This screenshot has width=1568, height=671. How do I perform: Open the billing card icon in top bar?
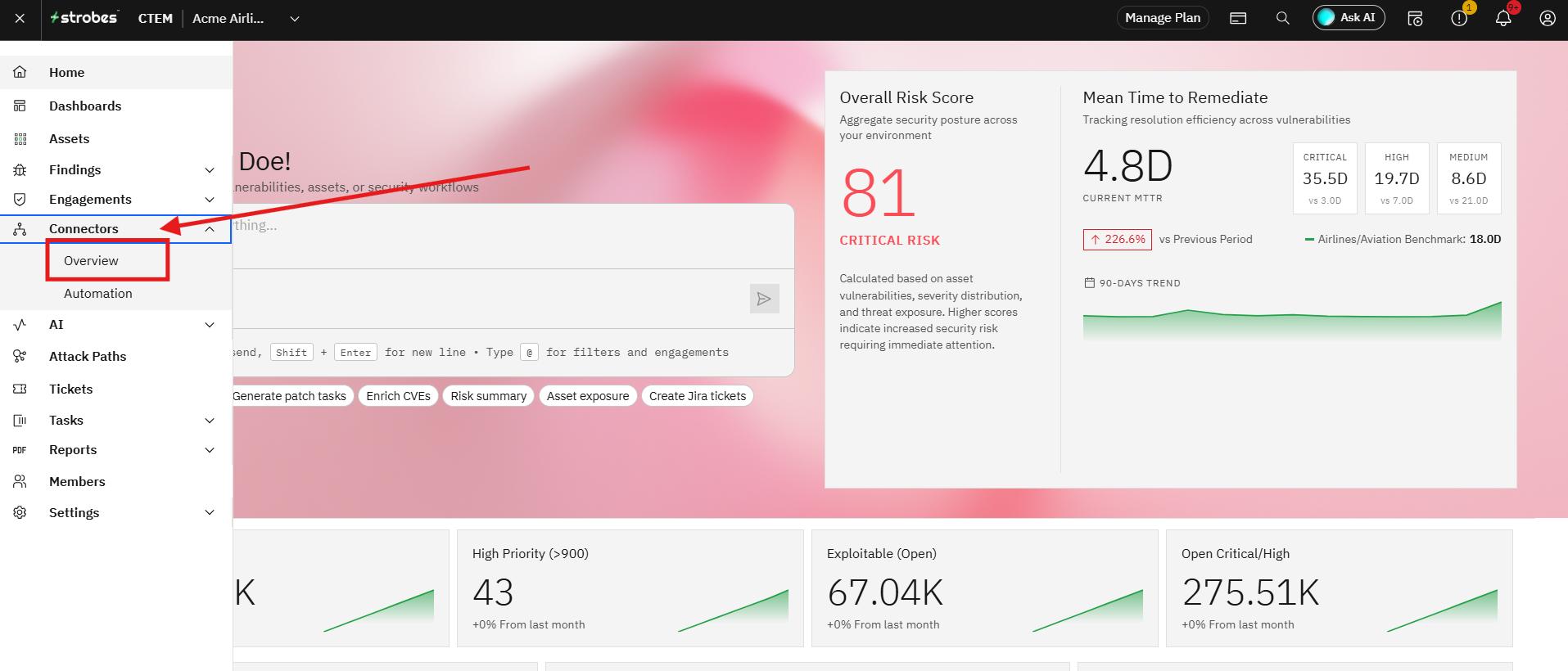pyautogui.click(x=1238, y=18)
